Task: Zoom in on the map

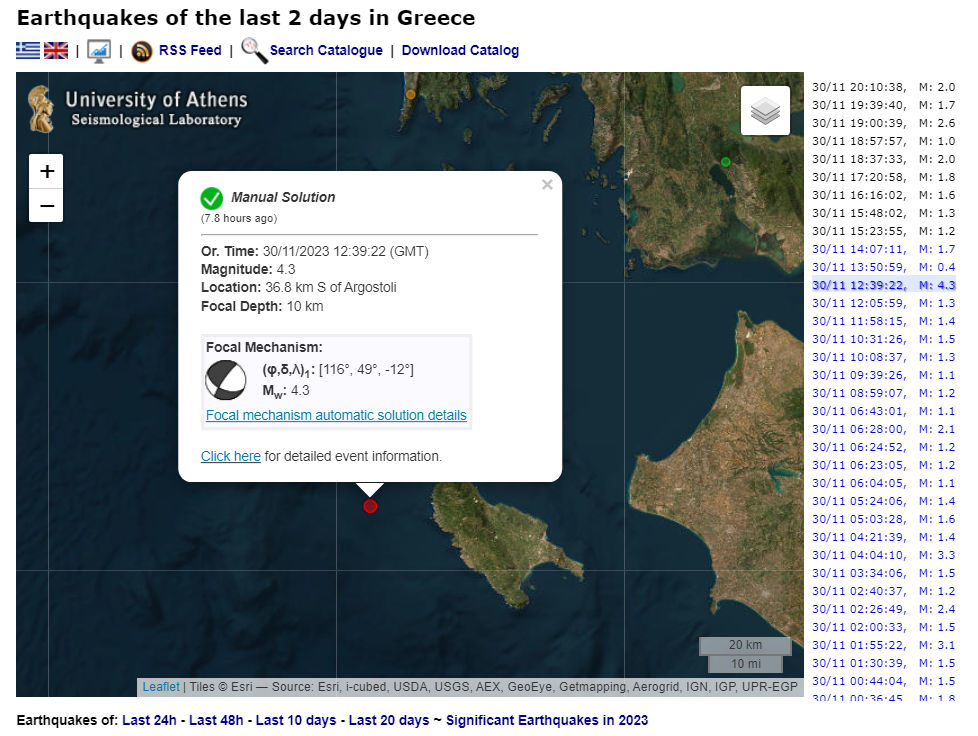Action: coord(47,171)
